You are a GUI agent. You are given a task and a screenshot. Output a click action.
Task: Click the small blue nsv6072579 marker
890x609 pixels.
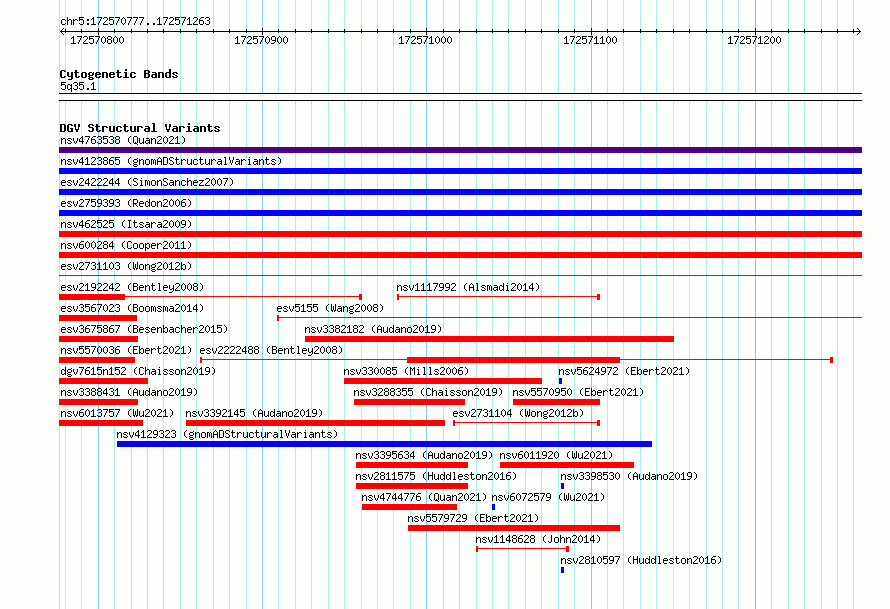(x=493, y=507)
